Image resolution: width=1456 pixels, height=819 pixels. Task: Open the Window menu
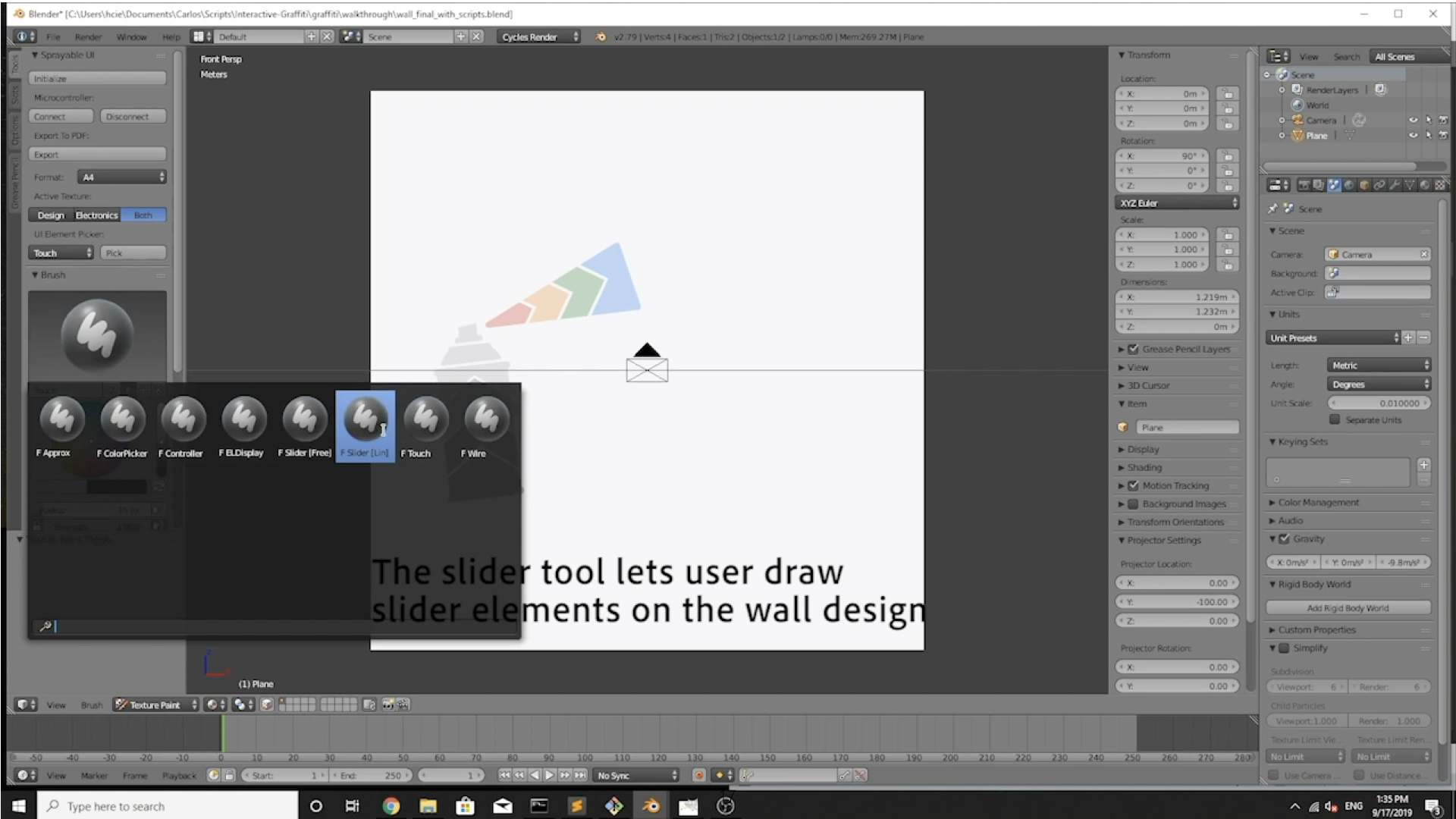tap(131, 36)
